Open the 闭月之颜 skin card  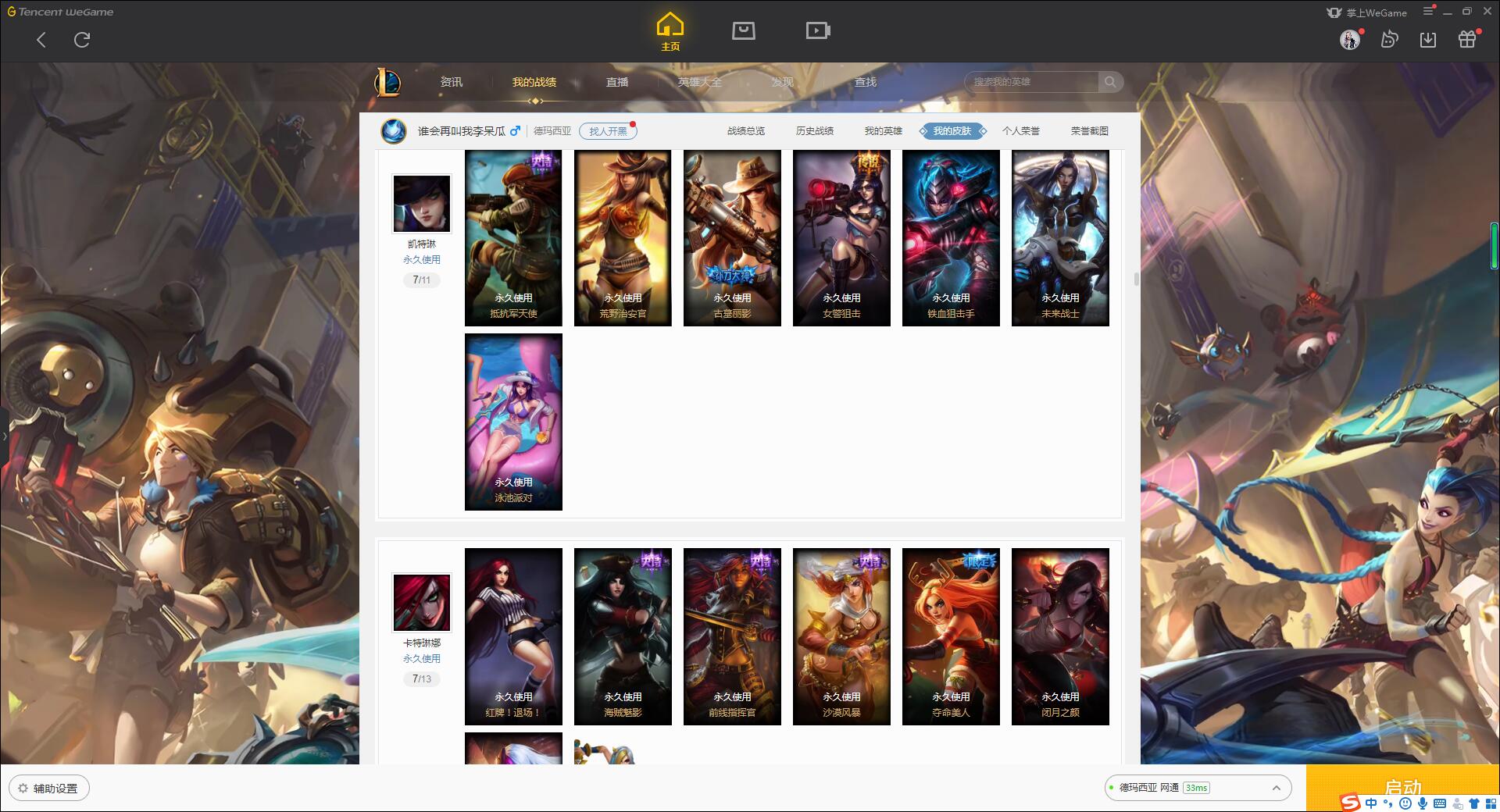click(x=1060, y=636)
